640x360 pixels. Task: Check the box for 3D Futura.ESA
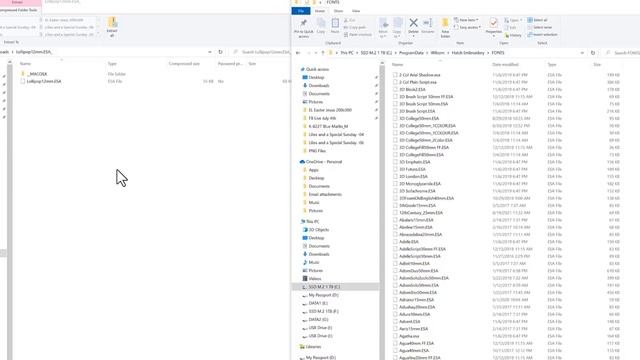[395, 169]
